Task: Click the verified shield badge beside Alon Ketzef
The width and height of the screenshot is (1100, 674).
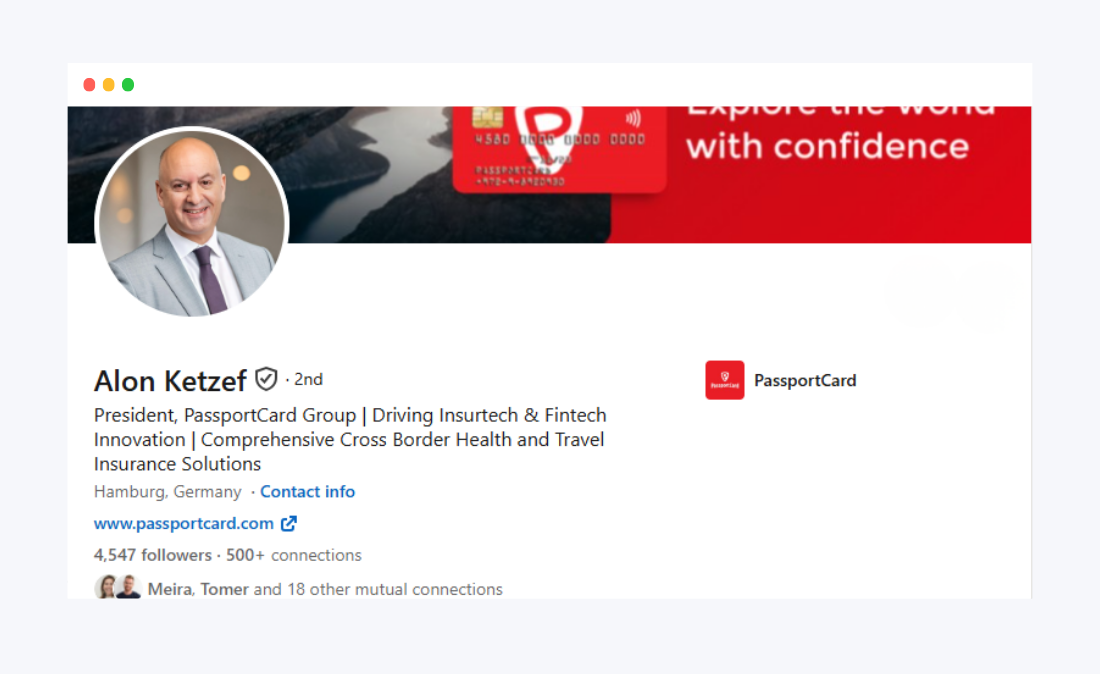Action: pyautogui.click(x=266, y=379)
